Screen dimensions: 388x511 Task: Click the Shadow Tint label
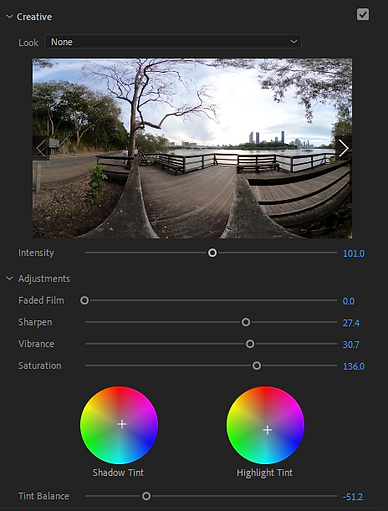pyautogui.click(x=118, y=473)
